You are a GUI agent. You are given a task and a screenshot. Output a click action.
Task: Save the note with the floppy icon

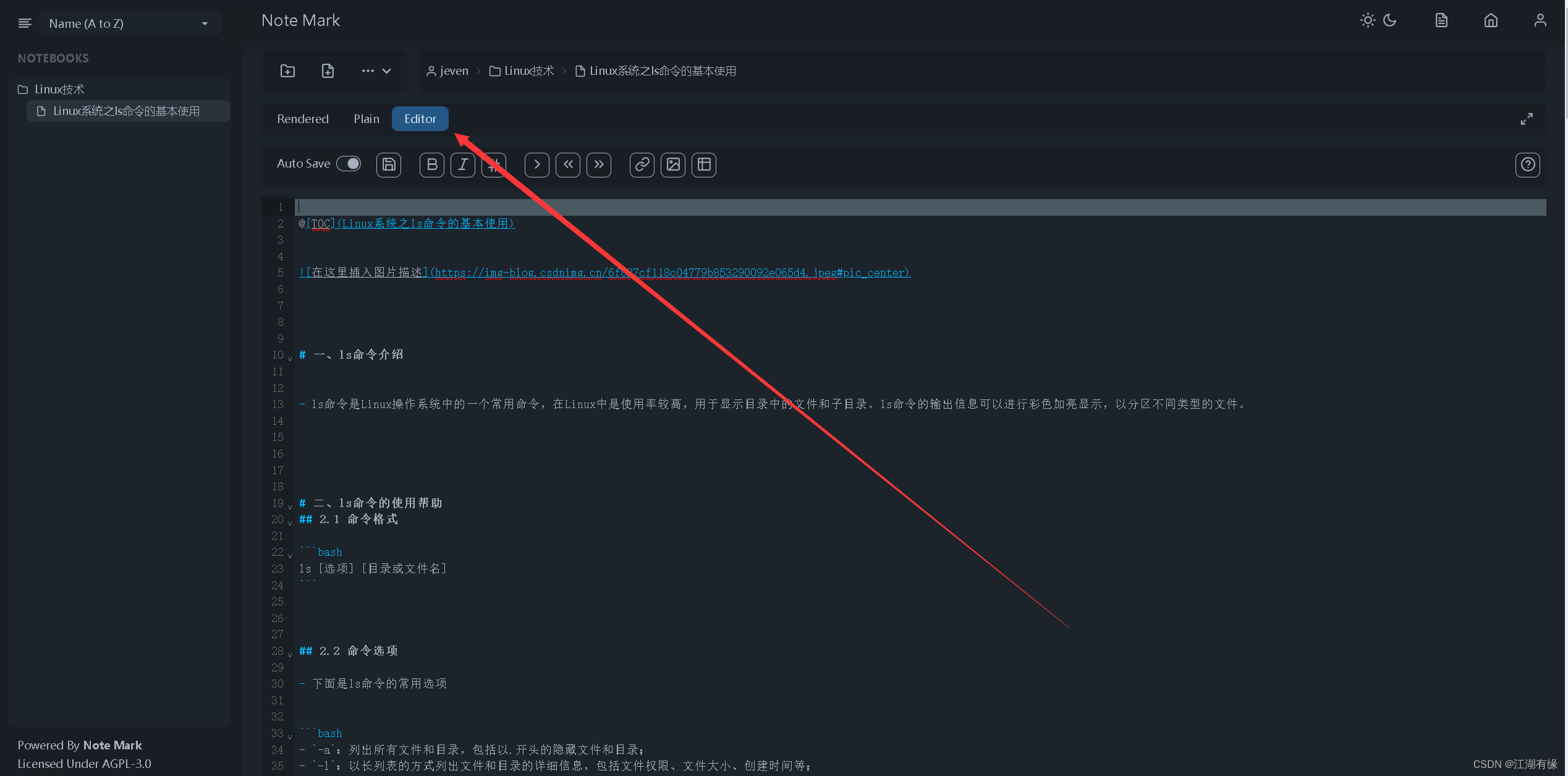click(389, 164)
